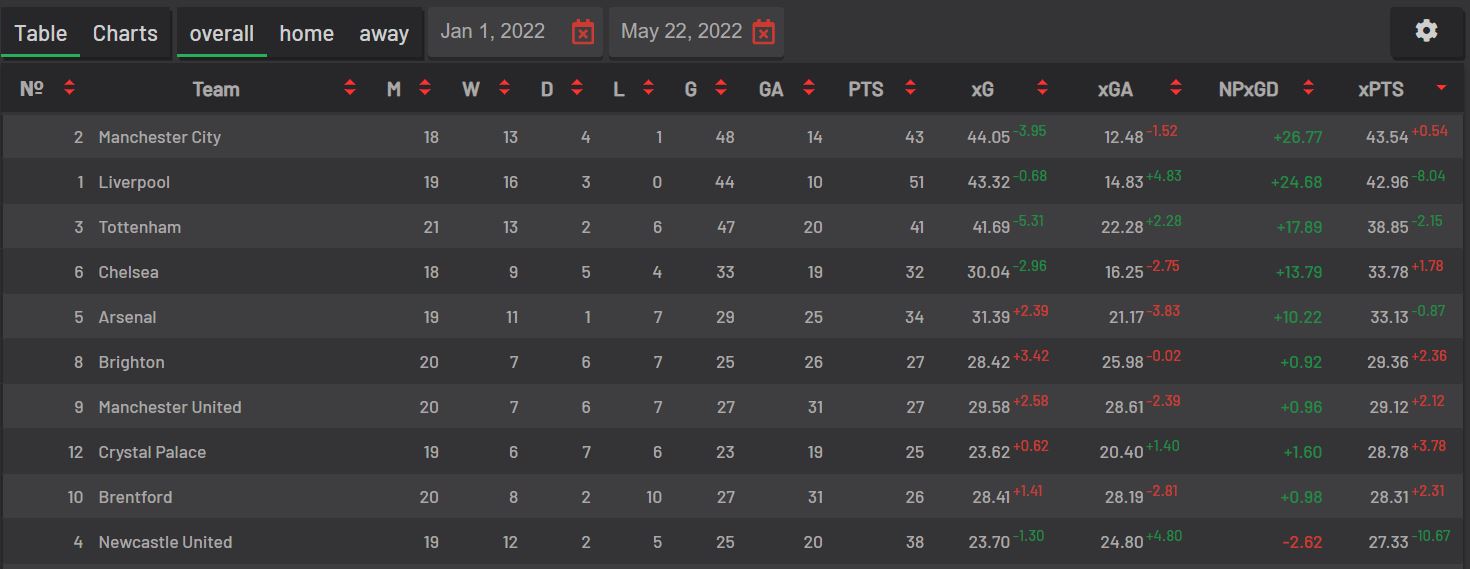This screenshot has width=1470, height=569.
Task: Sort by wins W column header
Action: click(x=471, y=89)
